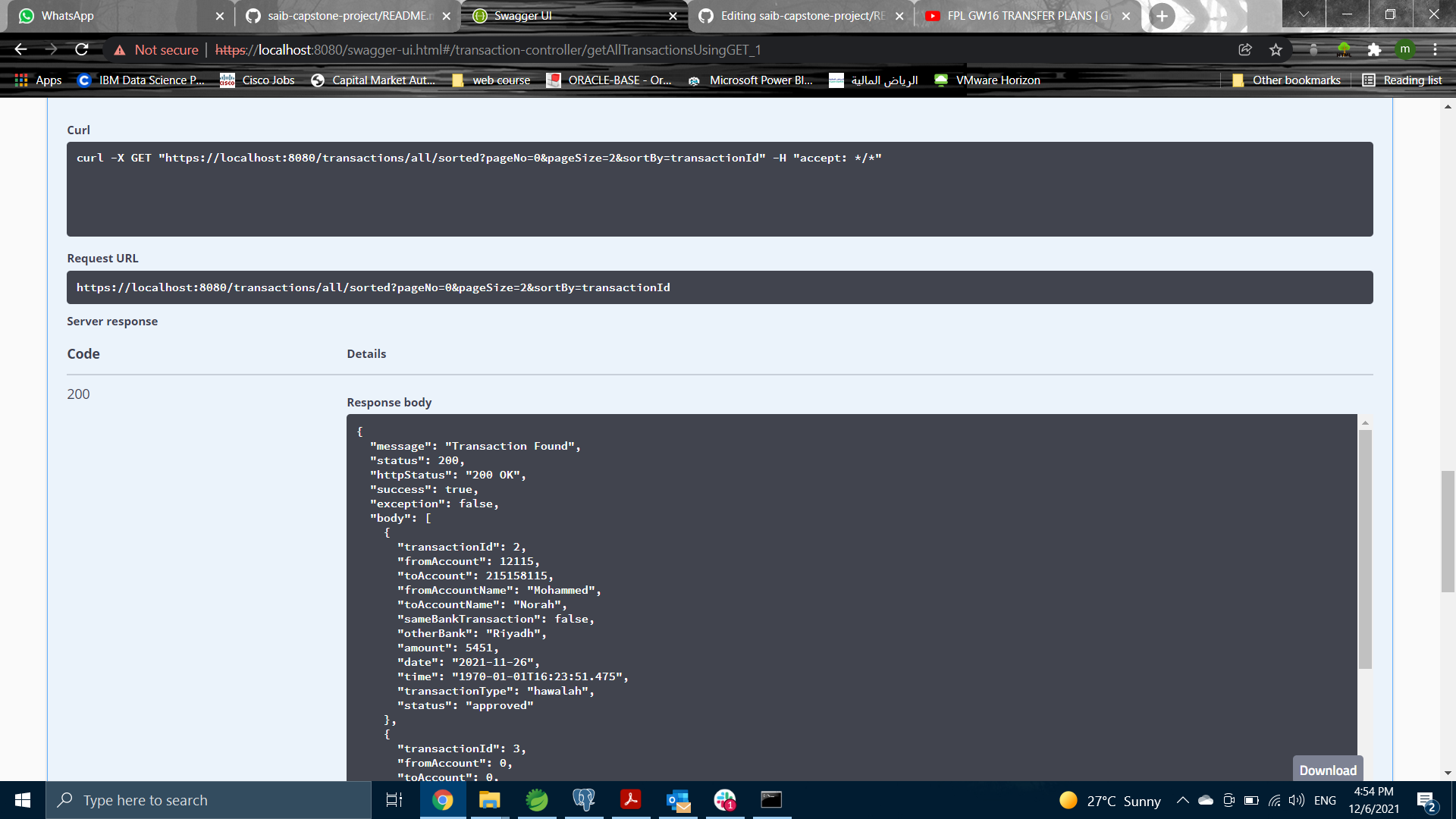Image resolution: width=1456 pixels, height=819 pixels.
Task: Open Chrome's three-dot menu
Action: coord(1435,50)
